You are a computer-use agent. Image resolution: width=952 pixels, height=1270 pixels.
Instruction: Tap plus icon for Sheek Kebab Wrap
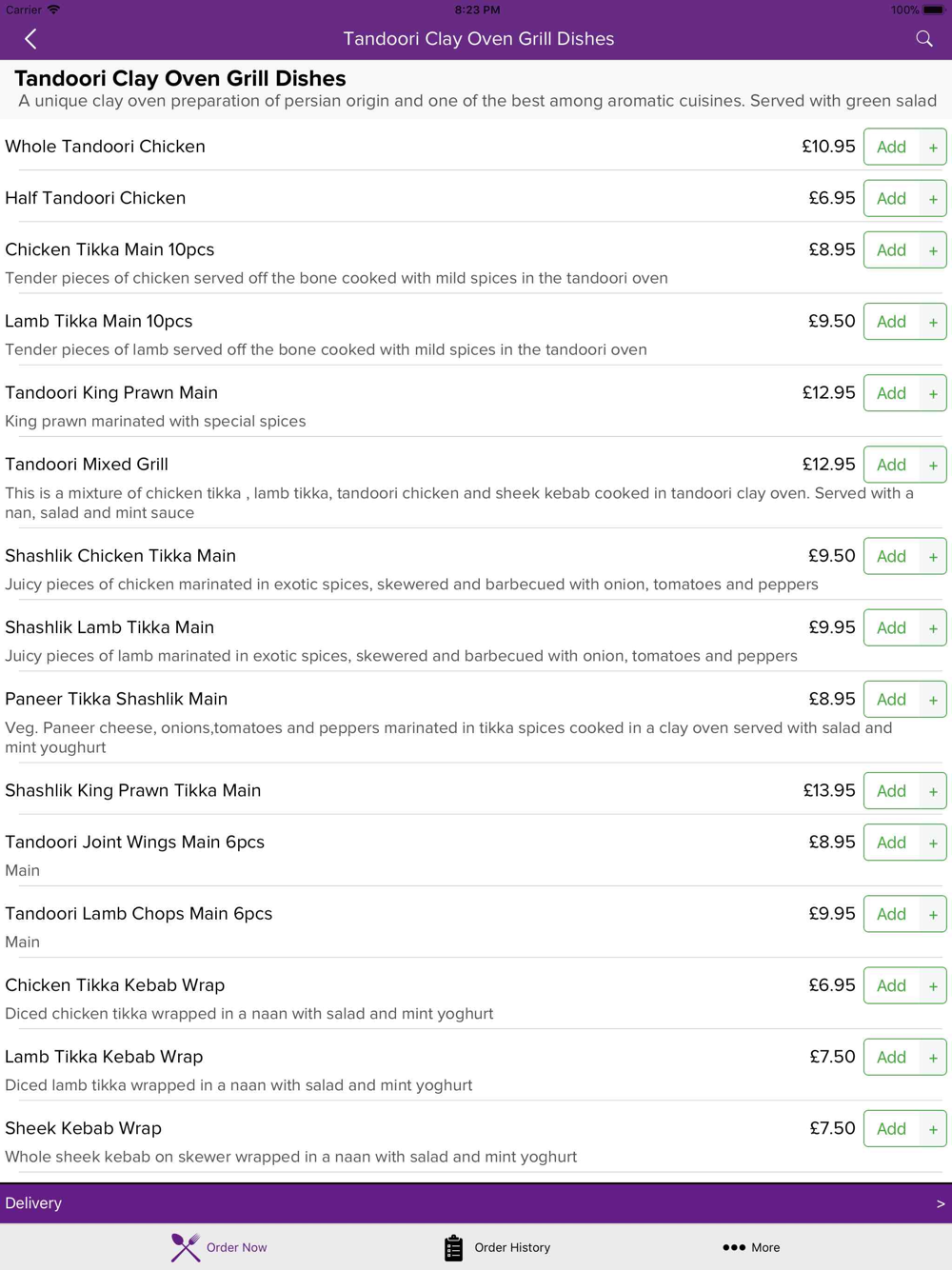coord(933,1129)
